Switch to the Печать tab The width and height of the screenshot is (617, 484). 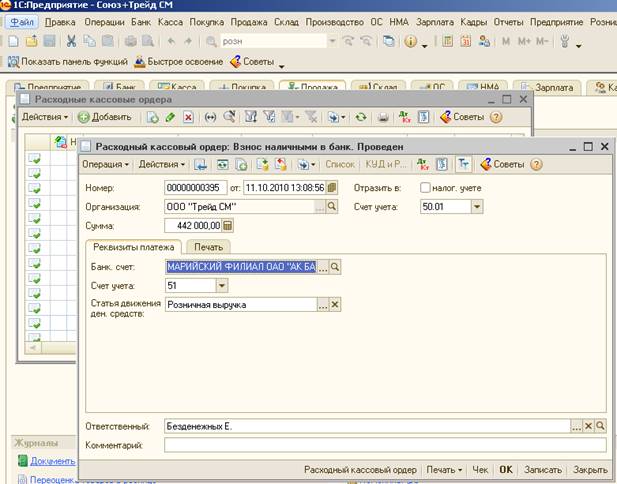pos(209,246)
